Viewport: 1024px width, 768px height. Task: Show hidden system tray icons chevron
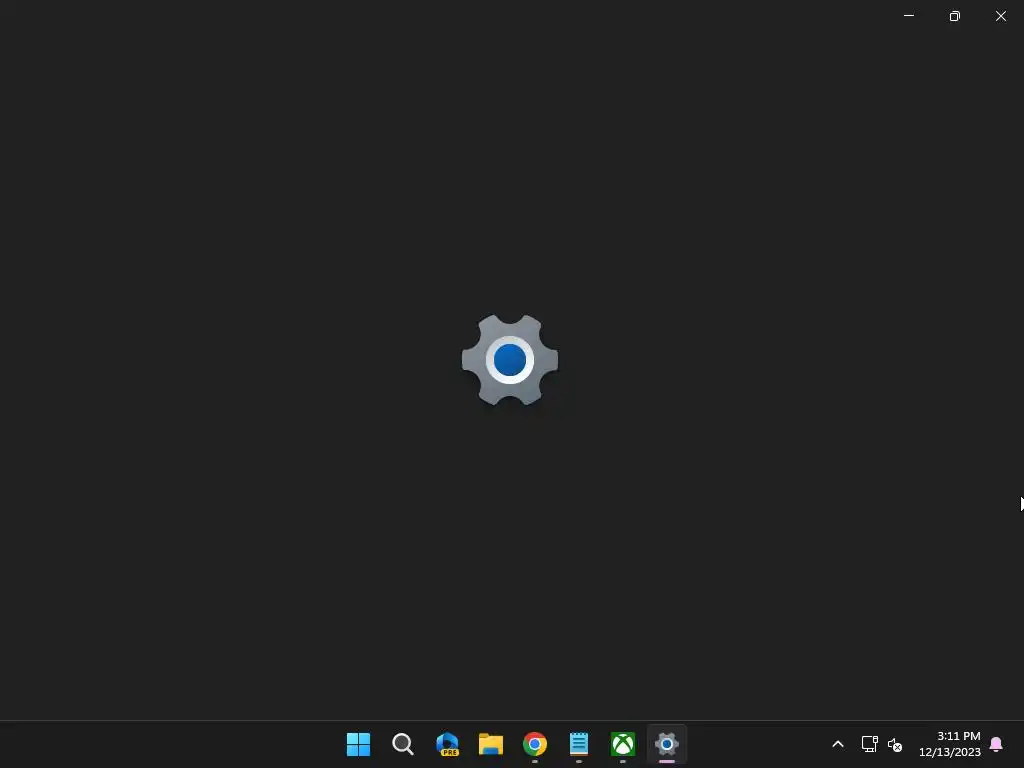coord(838,744)
